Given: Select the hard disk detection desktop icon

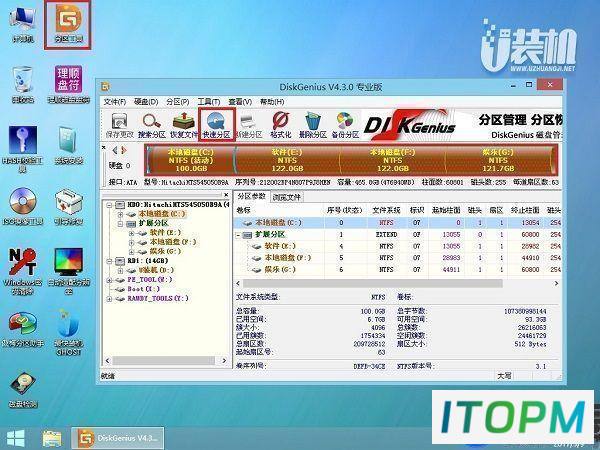Looking at the screenshot, I should (23, 390).
